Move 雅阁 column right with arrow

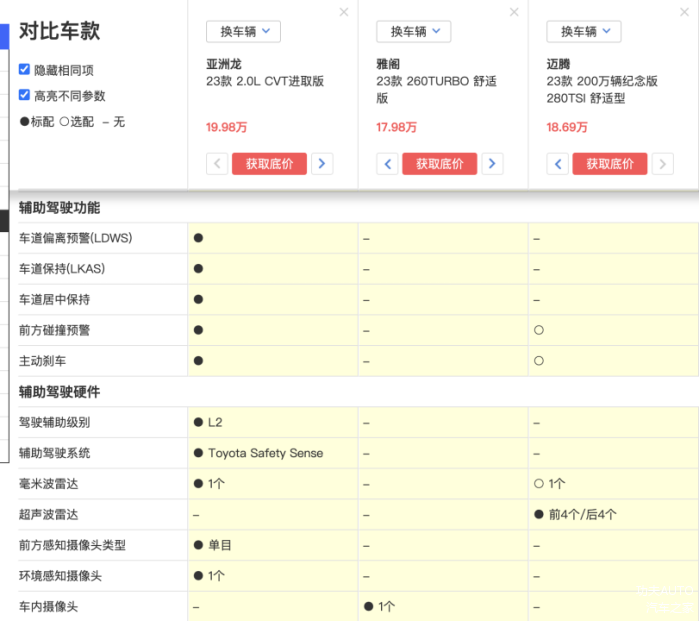492,164
